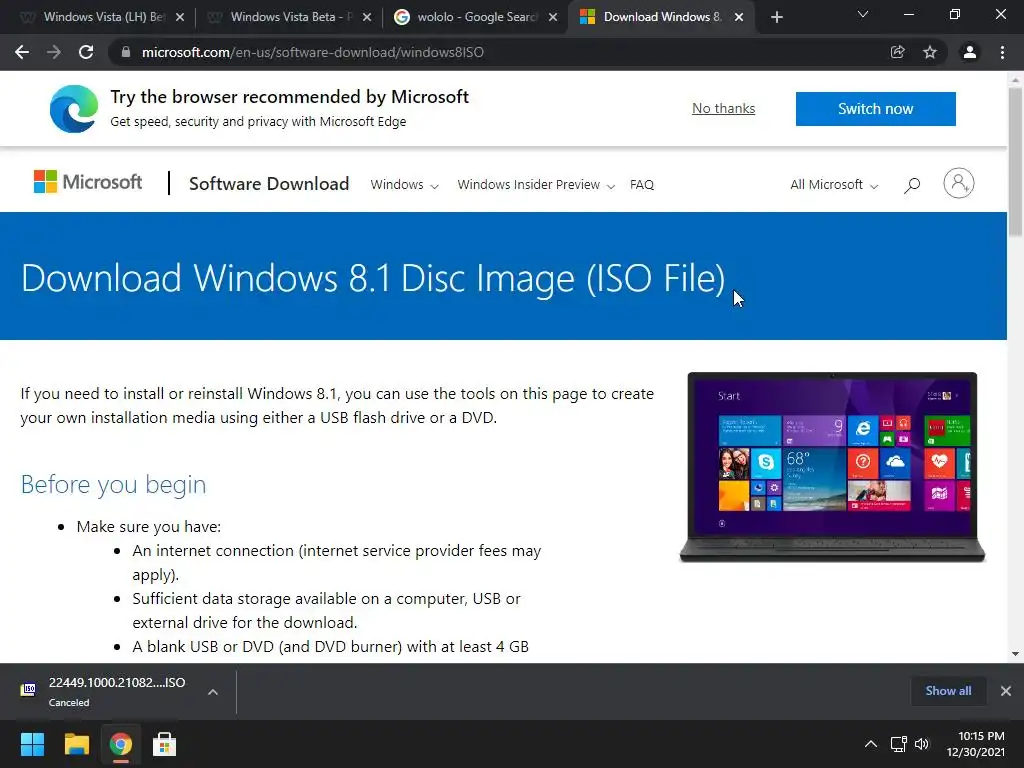The image size is (1024, 768).
Task: Click the ISO file icon in downloads
Action: point(28,690)
